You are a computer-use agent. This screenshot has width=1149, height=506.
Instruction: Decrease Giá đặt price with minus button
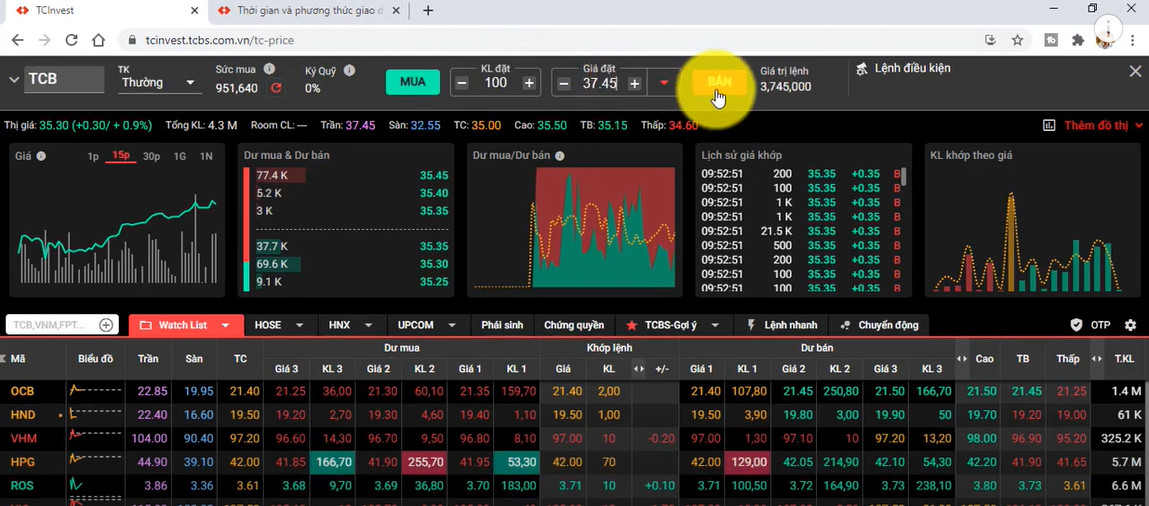pos(564,83)
